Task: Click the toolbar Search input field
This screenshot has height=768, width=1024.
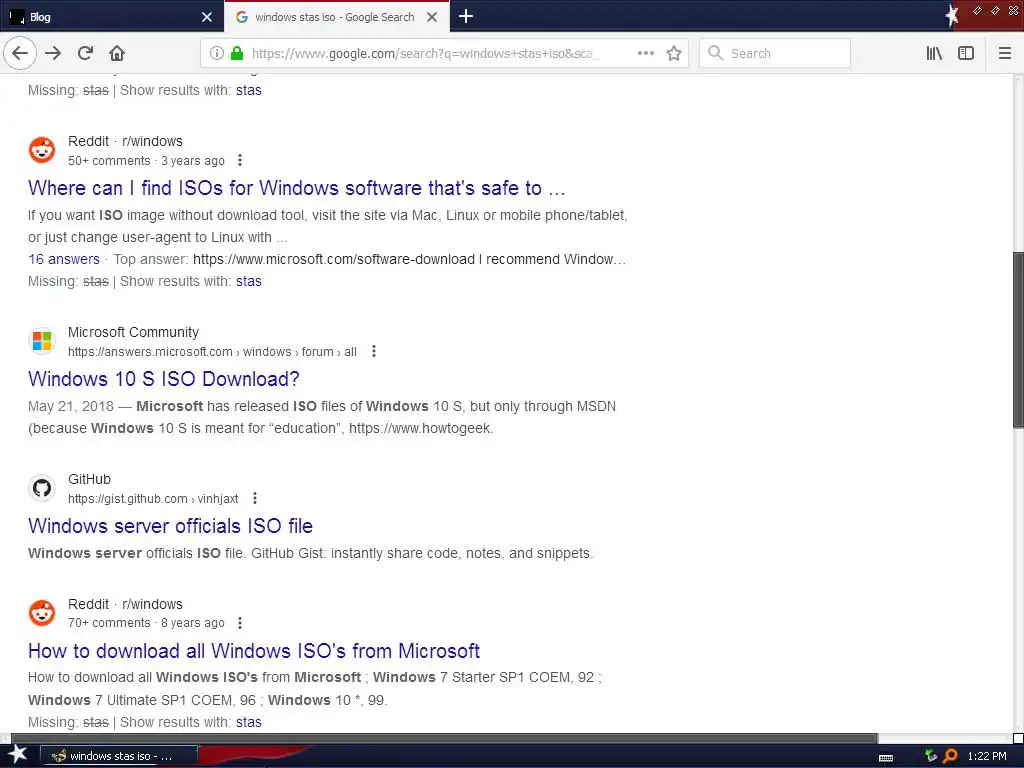Action: pos(775,54)
